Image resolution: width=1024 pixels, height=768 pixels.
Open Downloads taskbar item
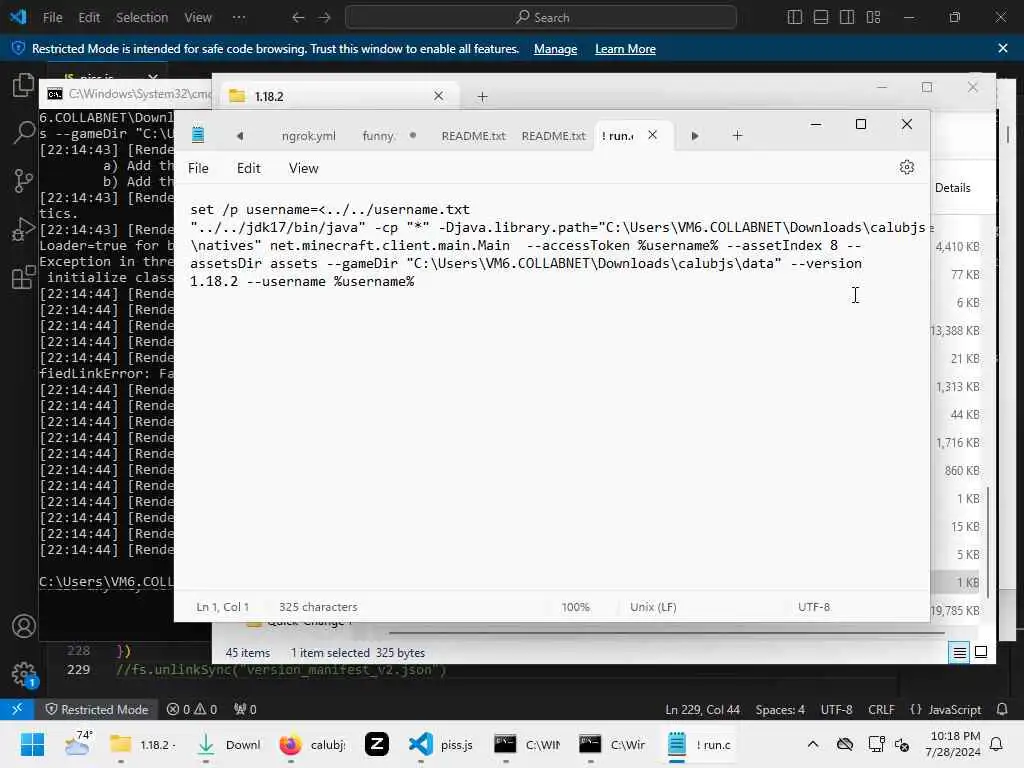228,744
